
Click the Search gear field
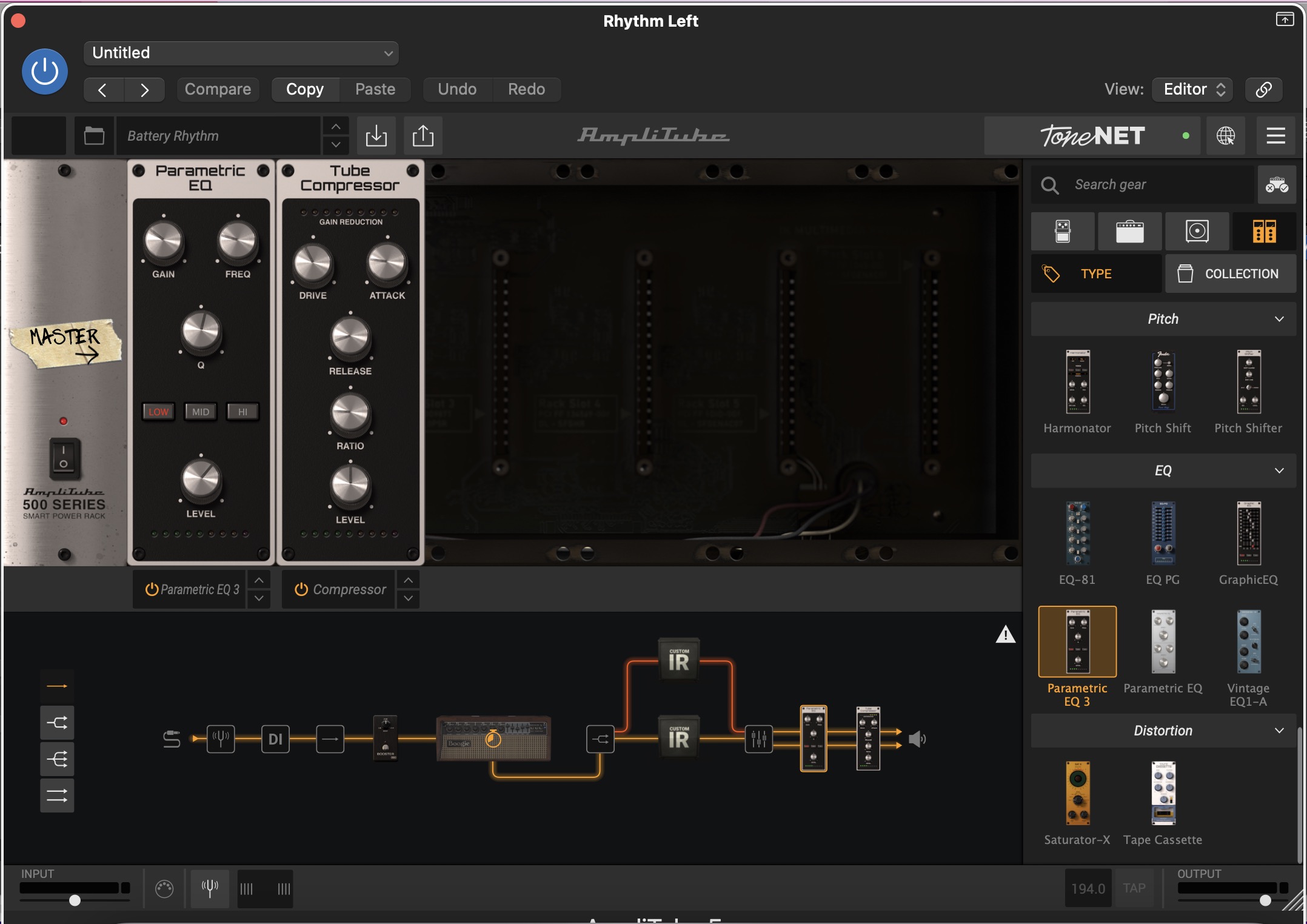coord(1143,185)
